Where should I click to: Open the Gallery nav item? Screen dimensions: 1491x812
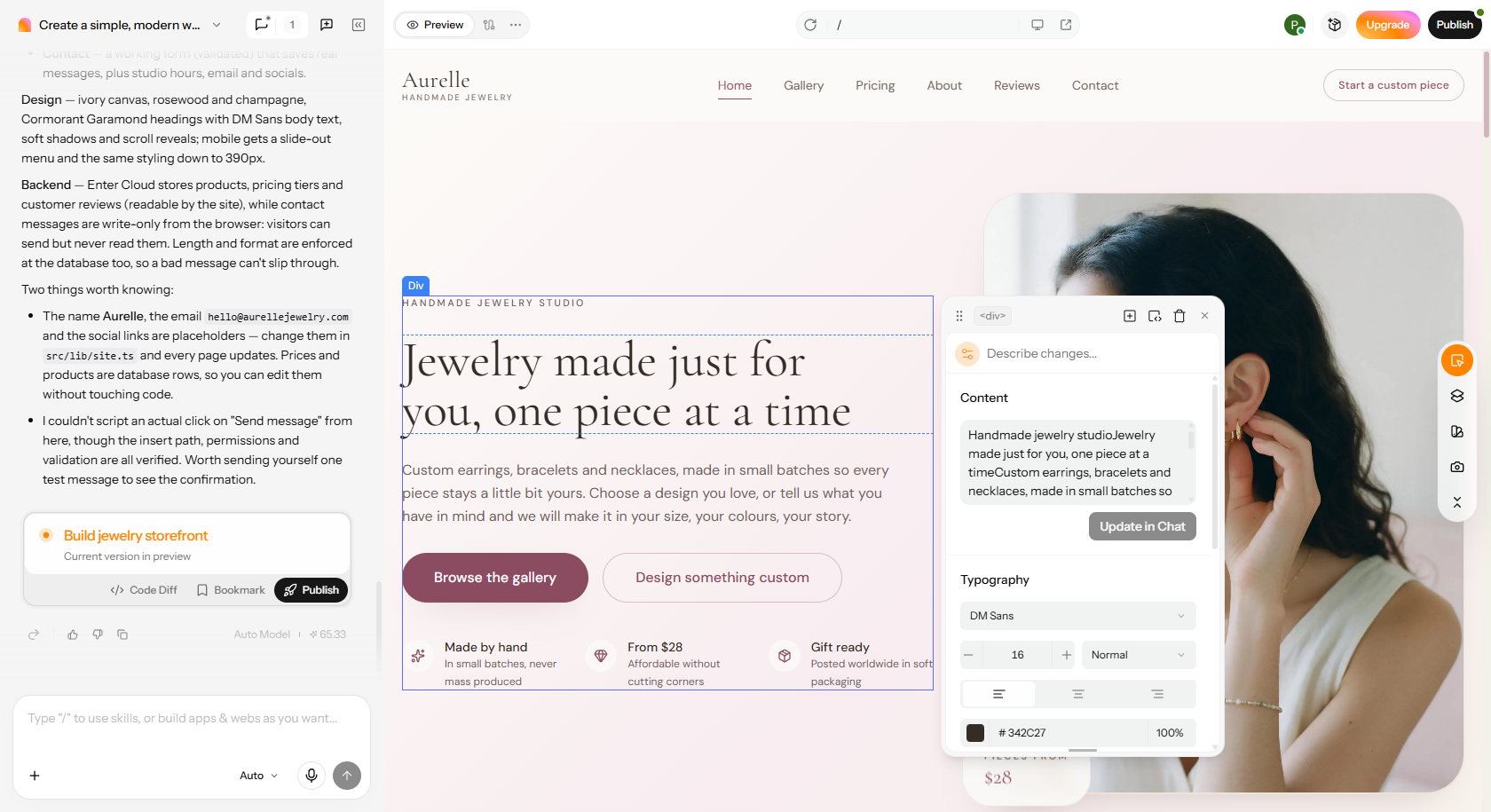(803, 85)
